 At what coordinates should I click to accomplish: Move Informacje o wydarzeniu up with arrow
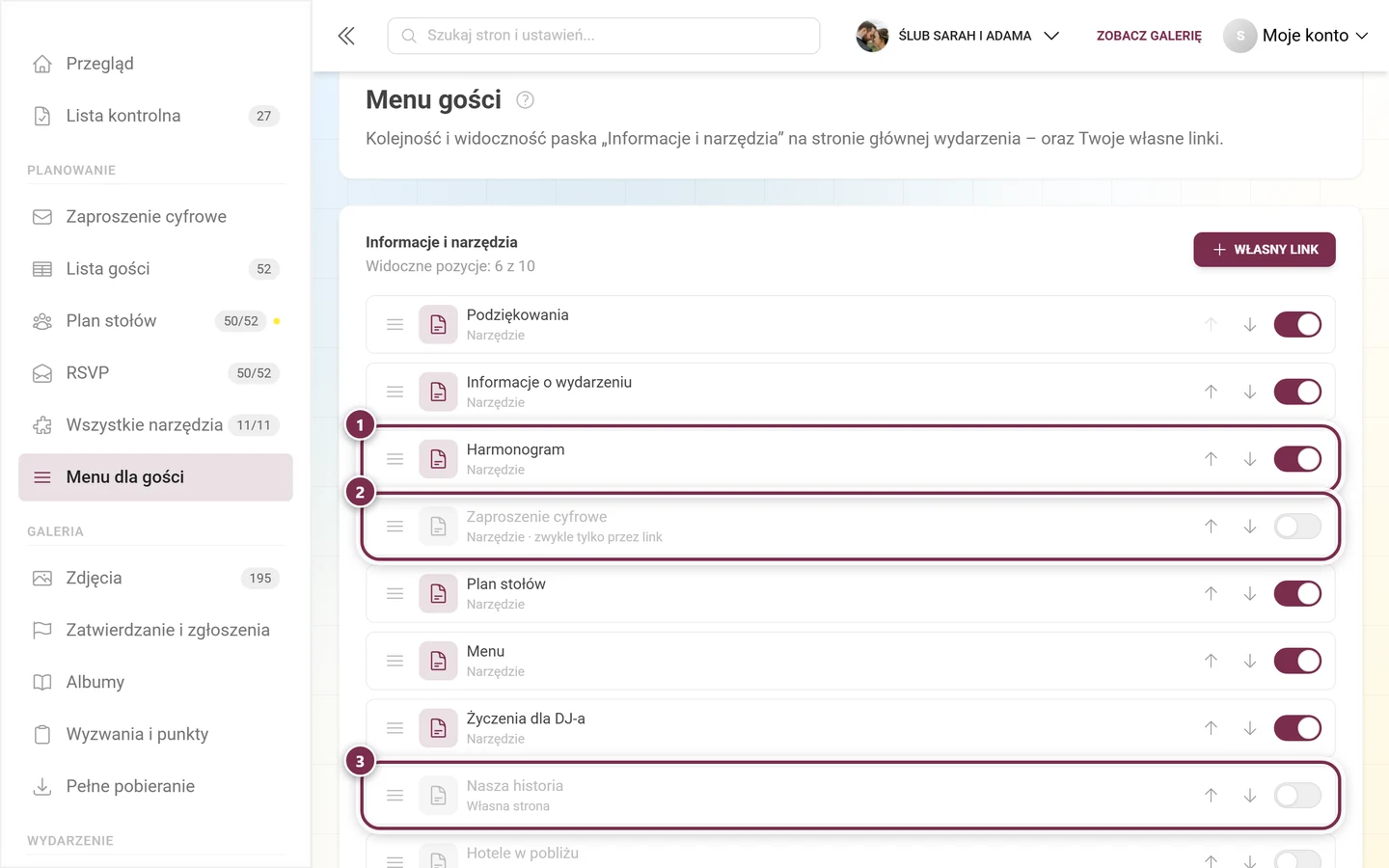pos(1211,392)
